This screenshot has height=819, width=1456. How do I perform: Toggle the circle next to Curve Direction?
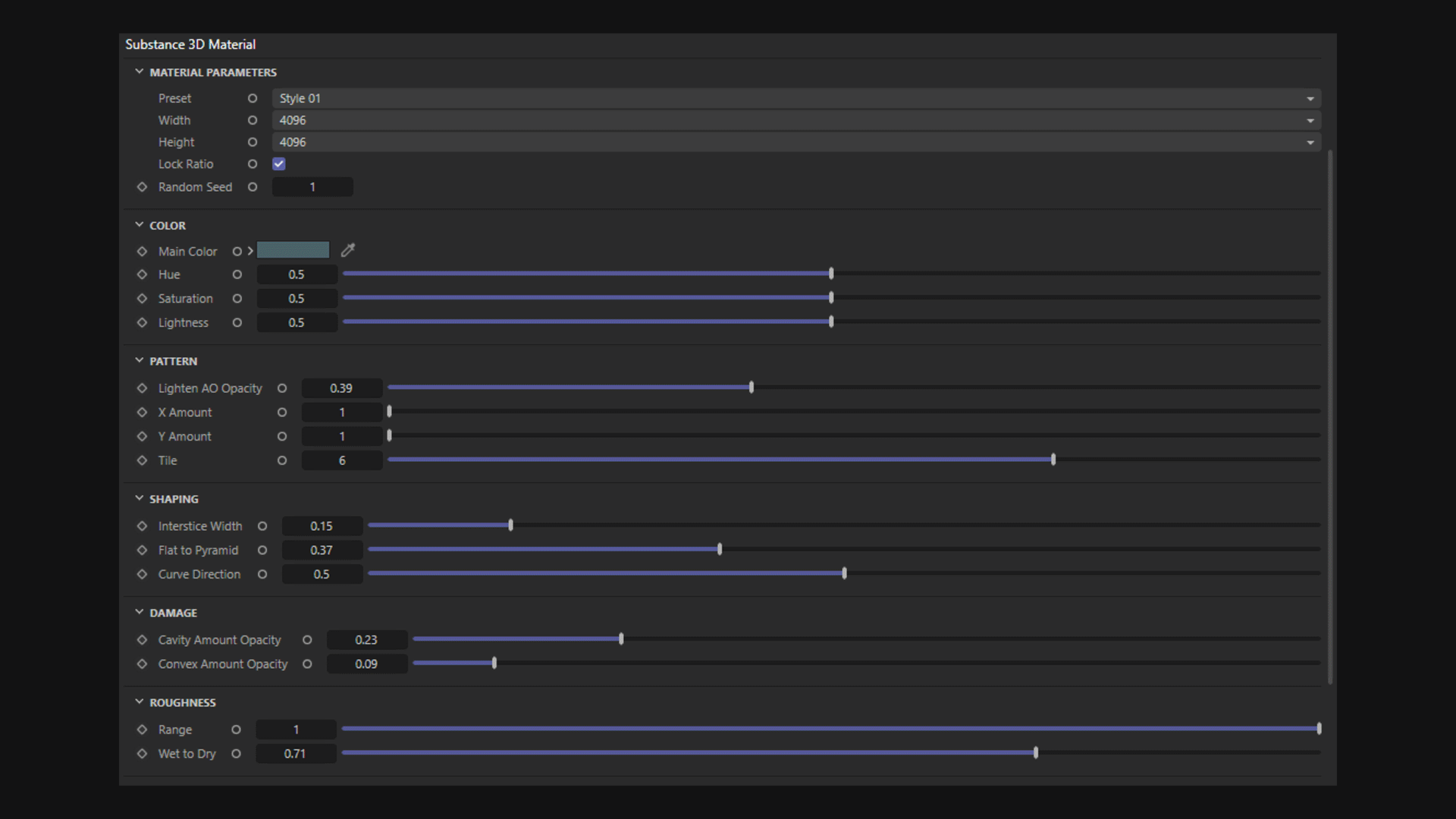(262, 575)
